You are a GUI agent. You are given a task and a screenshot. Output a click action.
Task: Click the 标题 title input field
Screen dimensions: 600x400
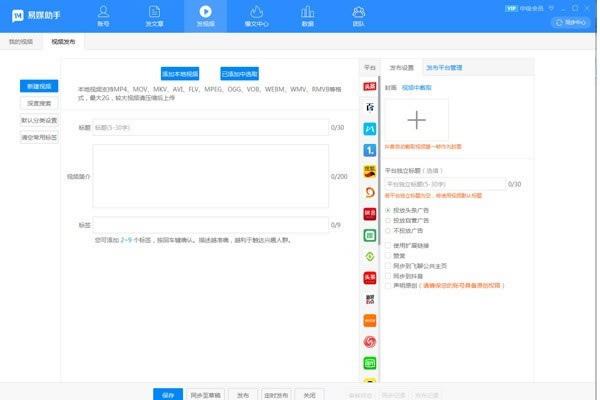point(210,128)
